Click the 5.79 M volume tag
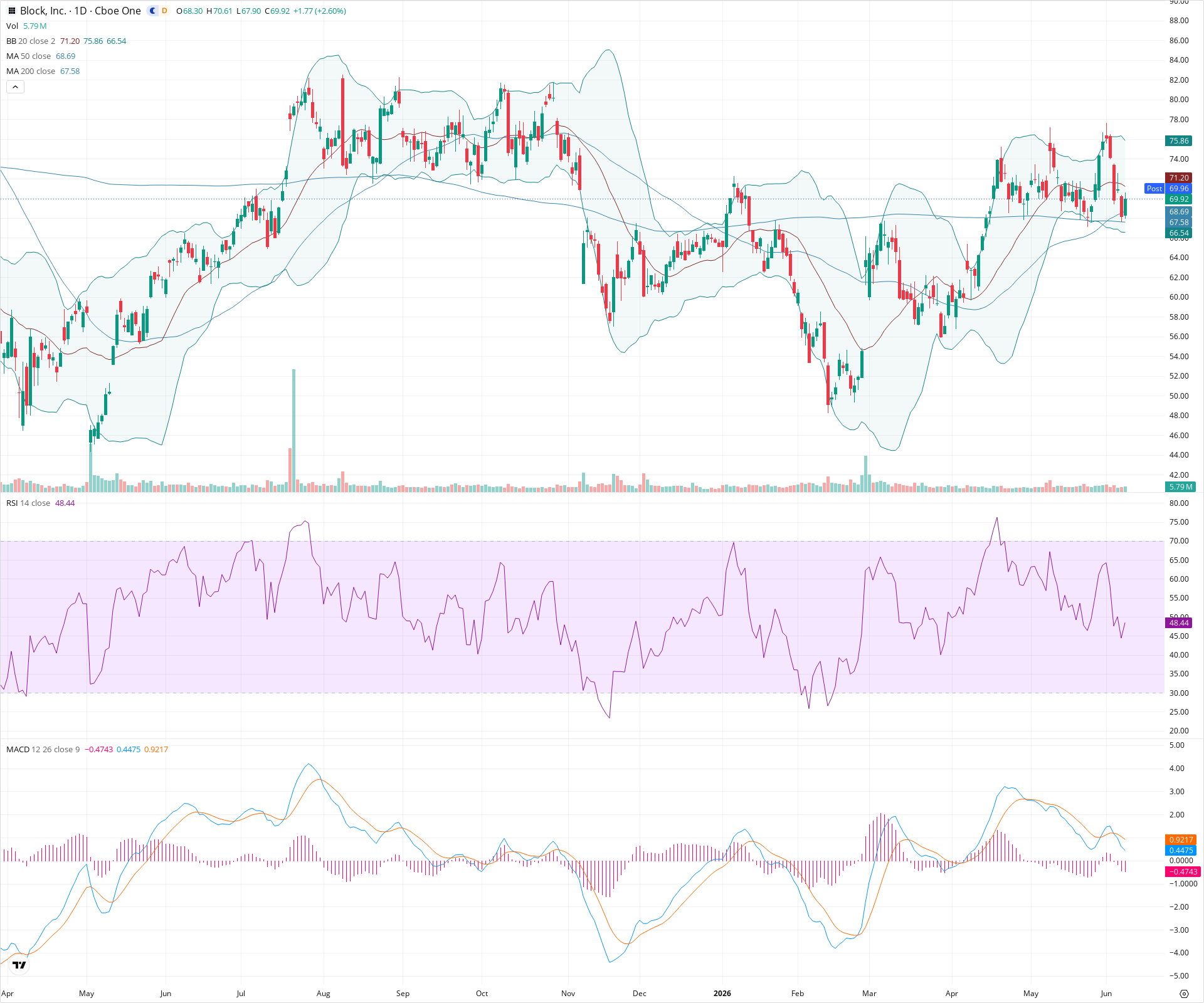Image resolution: width=1204 pixels, height=1003 pixels. (1181, 487)
